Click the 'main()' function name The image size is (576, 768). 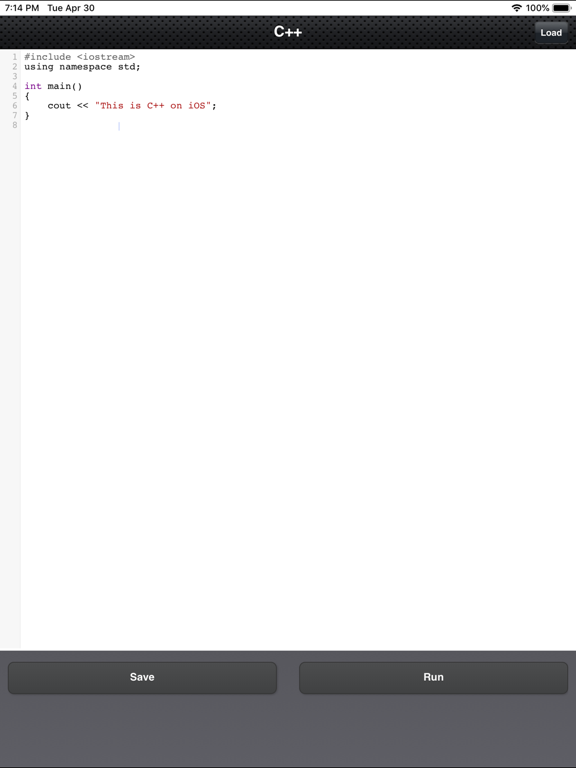tap(65, 86)
